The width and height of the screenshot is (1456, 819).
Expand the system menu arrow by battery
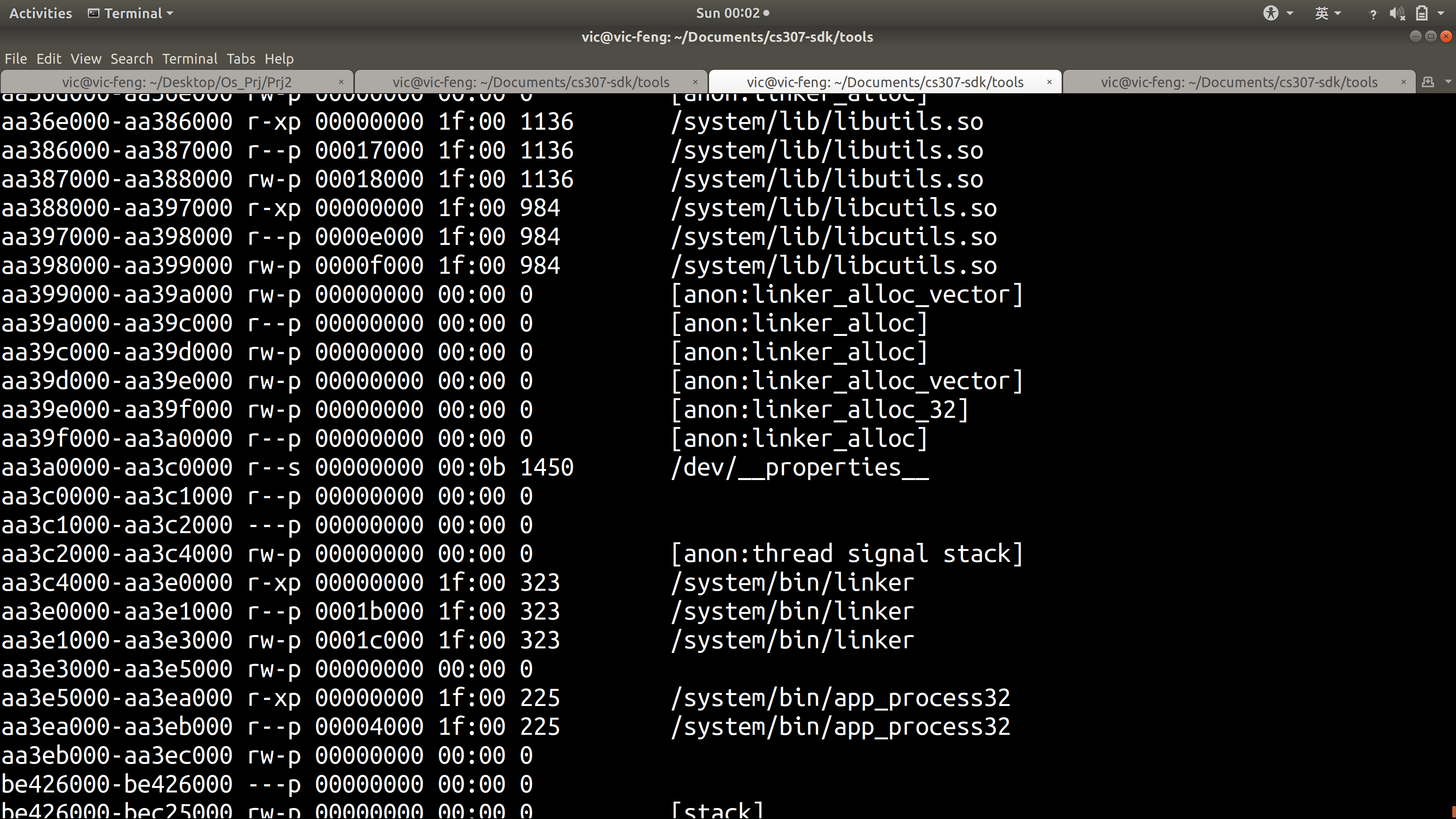point(1440,13)
